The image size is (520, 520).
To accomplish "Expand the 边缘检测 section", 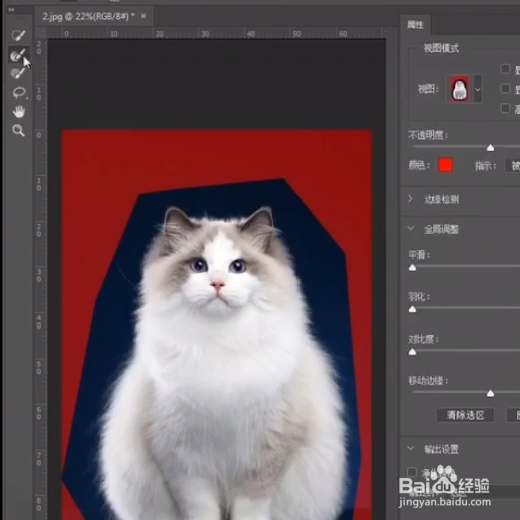I will [x=410, y=199].
